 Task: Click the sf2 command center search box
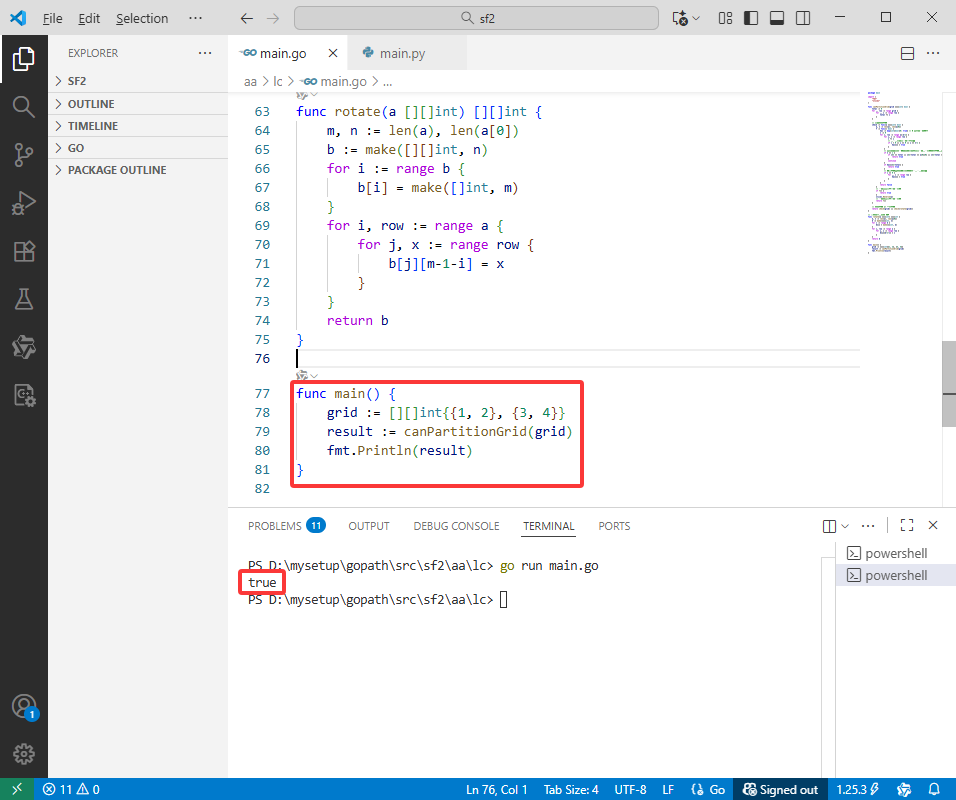(476, 18)
